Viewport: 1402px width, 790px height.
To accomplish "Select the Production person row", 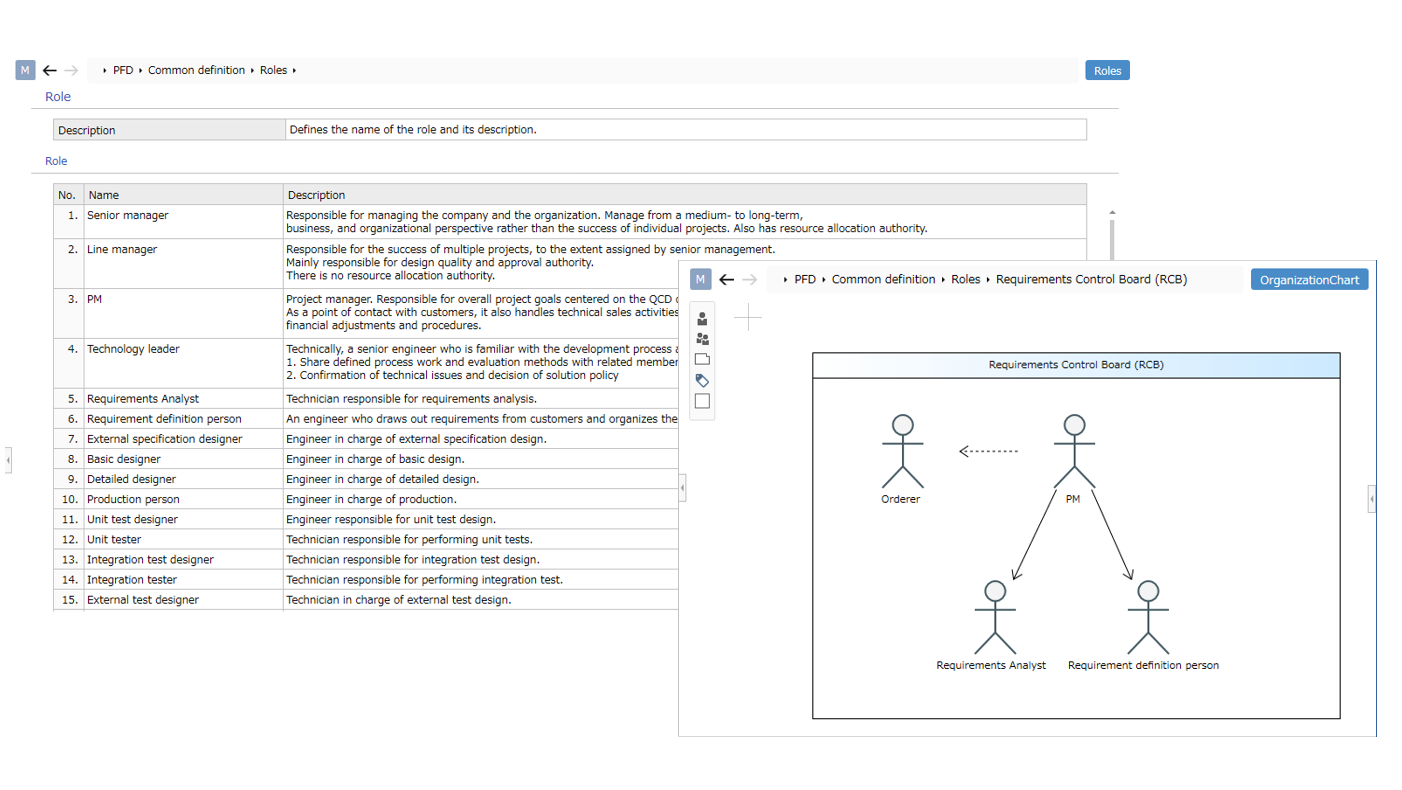I will 133,499.
